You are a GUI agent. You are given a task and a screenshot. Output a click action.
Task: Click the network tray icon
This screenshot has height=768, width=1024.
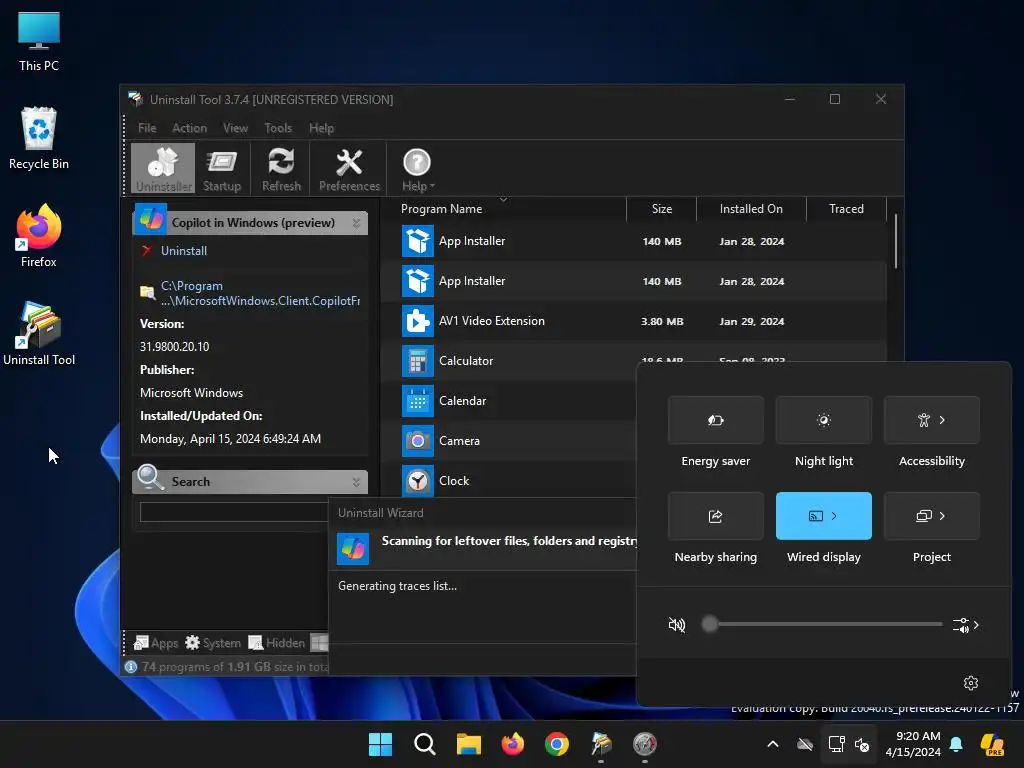coord(836,744)
